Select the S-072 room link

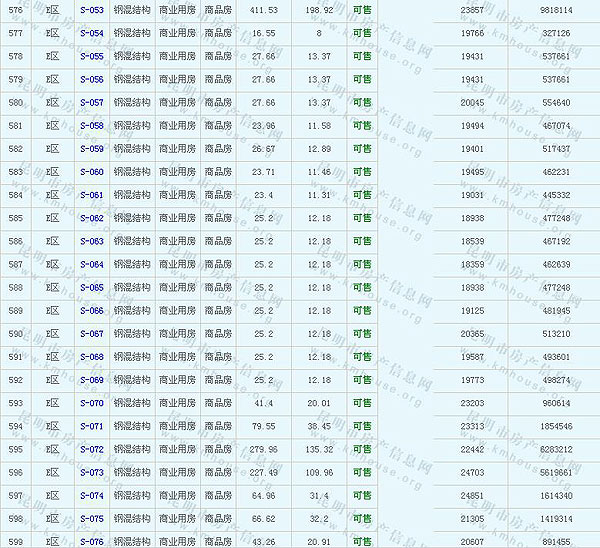[x=91, y=449]
